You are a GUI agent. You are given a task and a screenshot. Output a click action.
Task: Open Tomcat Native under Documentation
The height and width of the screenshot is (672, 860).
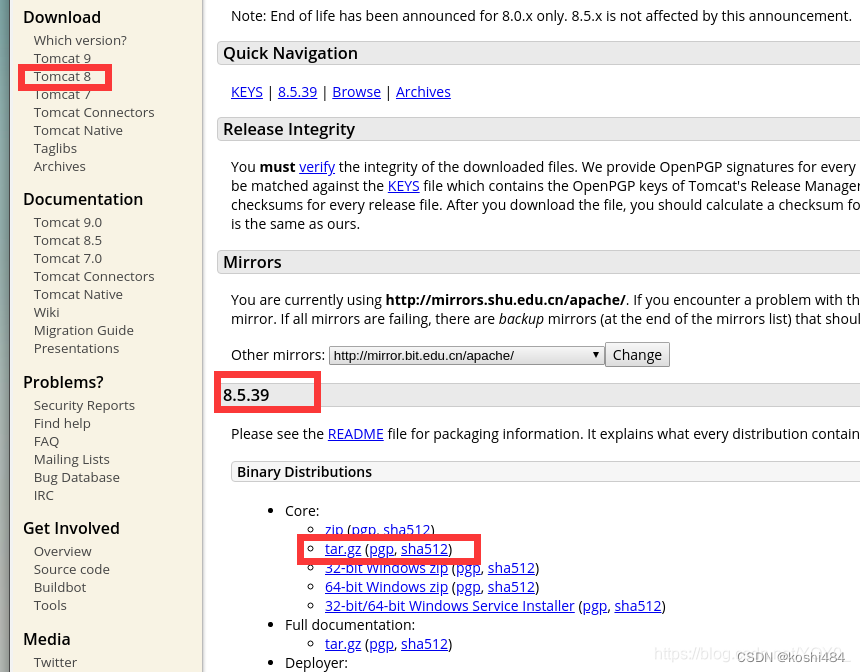click(x=78, y=295)
